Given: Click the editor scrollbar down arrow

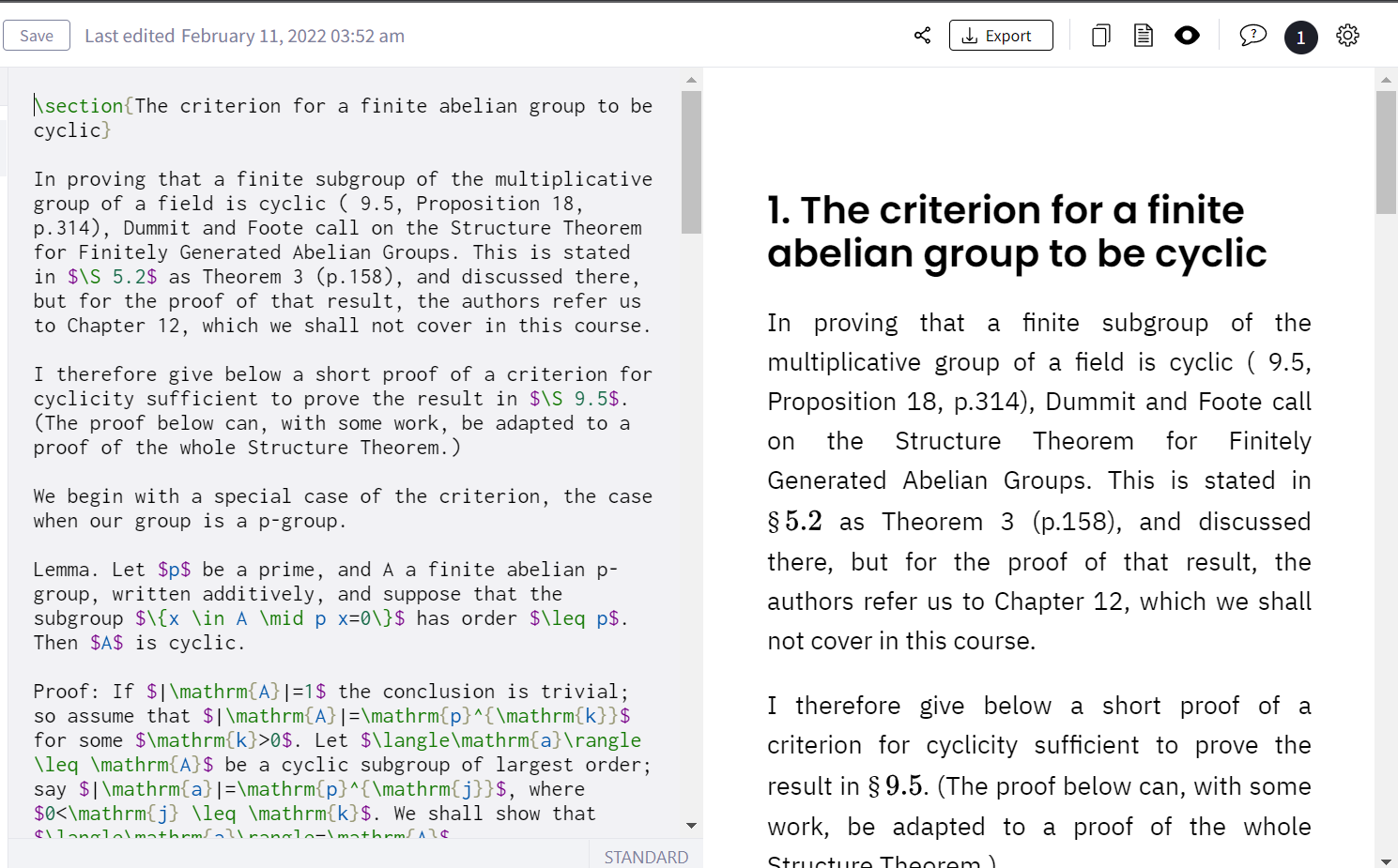Looking at the screenshot, I should [x=692, y=826].
